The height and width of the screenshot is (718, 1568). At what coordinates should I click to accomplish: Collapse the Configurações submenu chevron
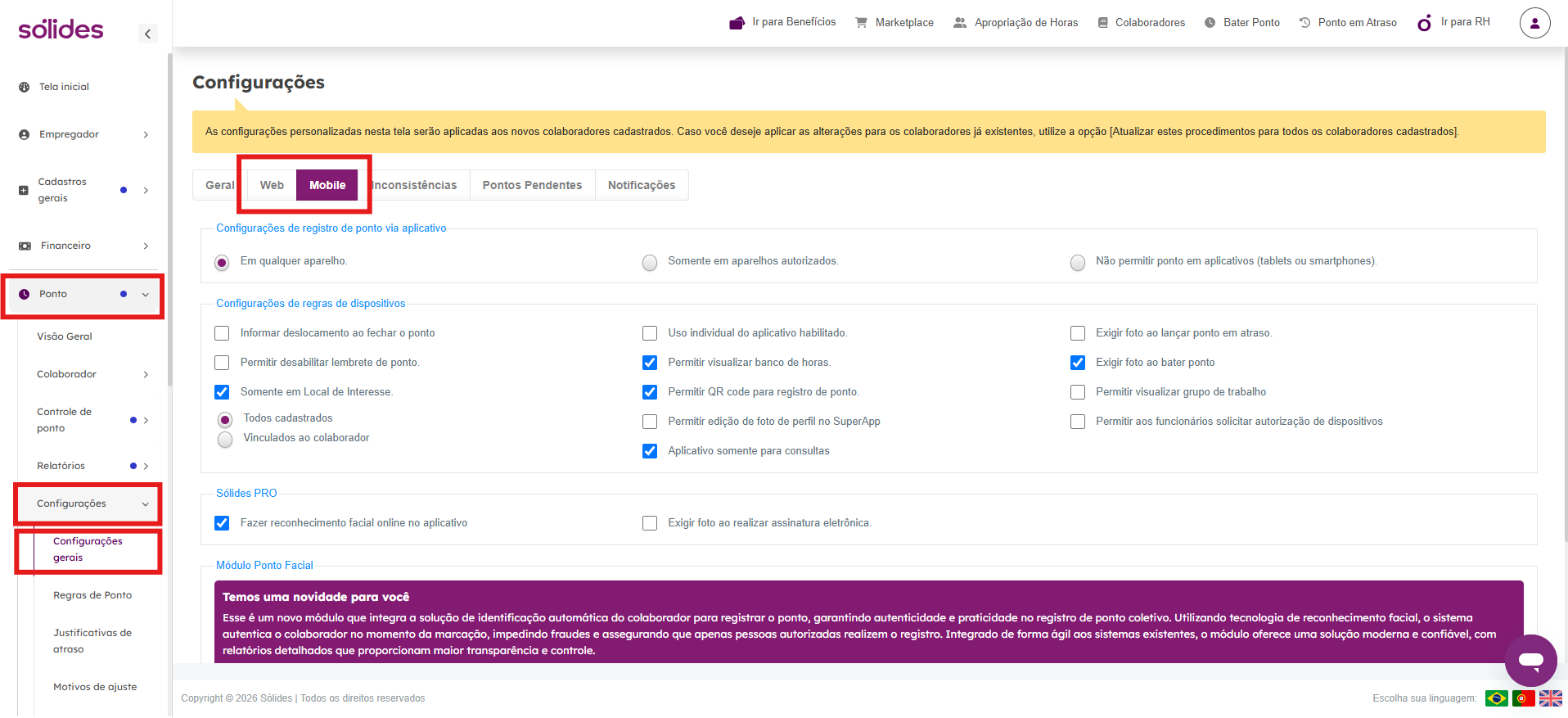tap(146, 504)
